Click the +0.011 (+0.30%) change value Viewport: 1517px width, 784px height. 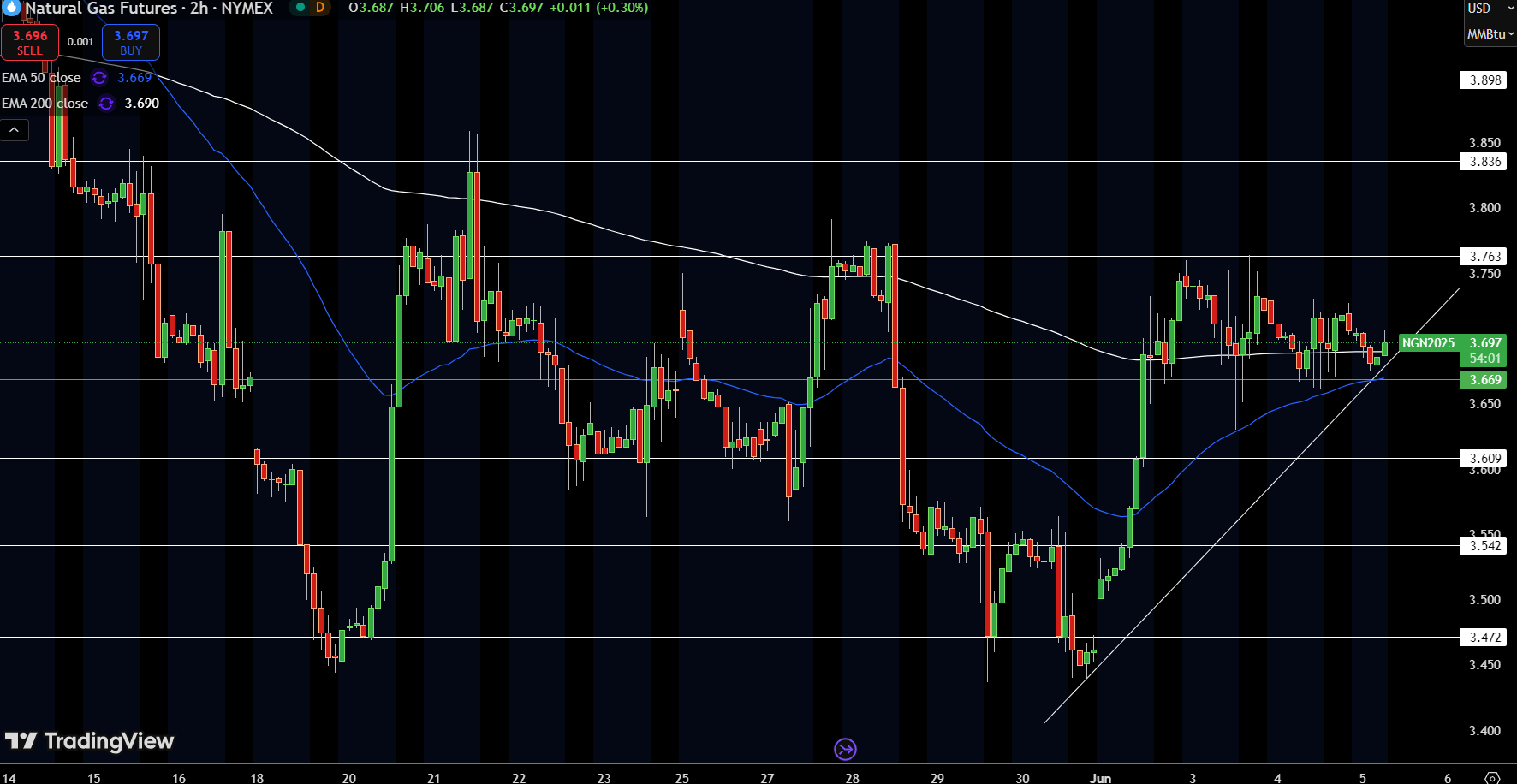tap(598, 8)
